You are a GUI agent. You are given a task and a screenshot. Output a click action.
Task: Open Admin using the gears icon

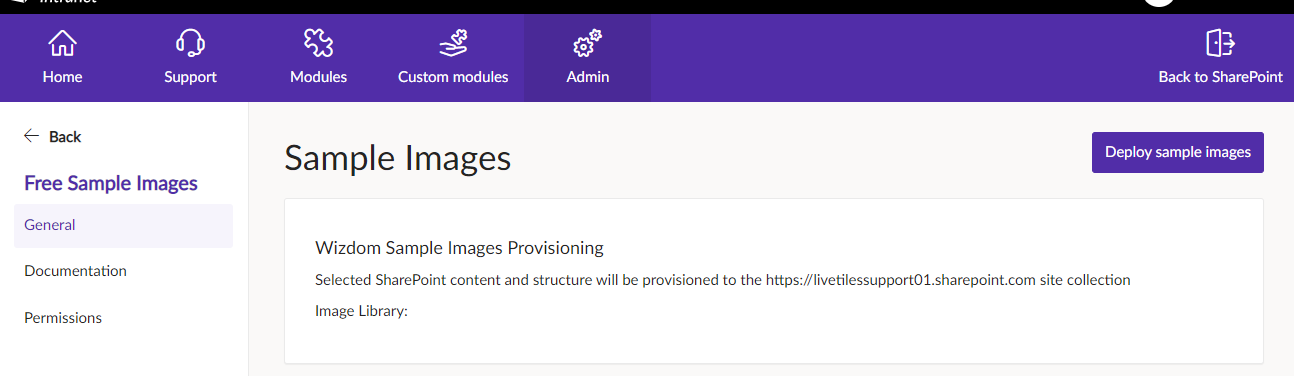click(587, 43)
